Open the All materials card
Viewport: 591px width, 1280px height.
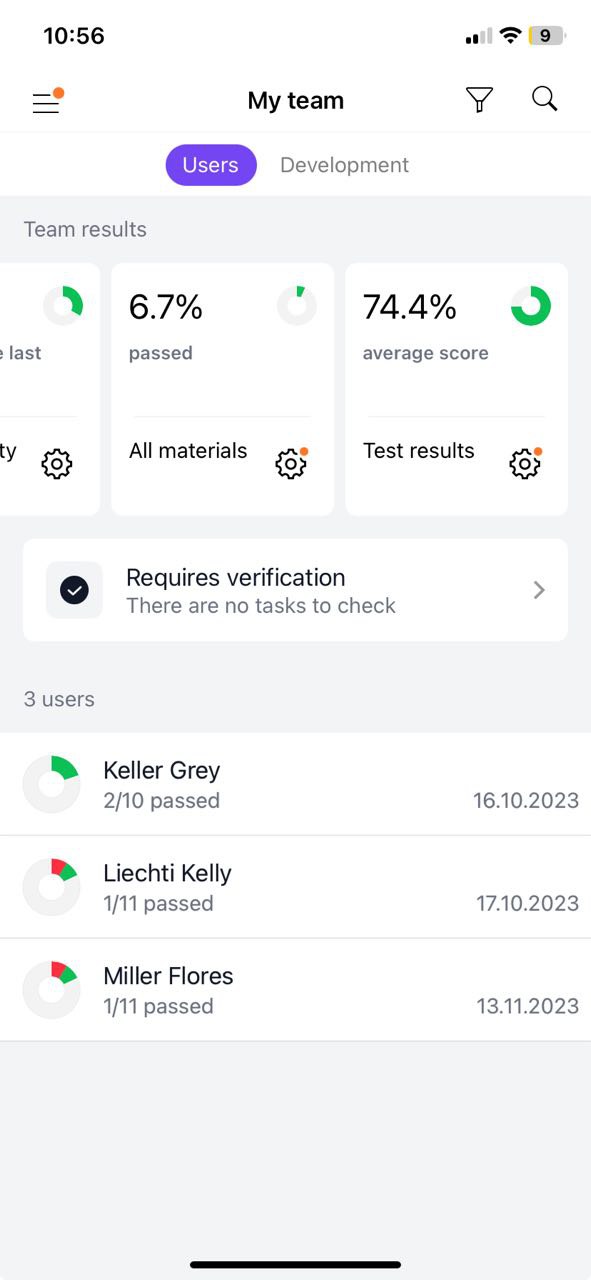222,389
